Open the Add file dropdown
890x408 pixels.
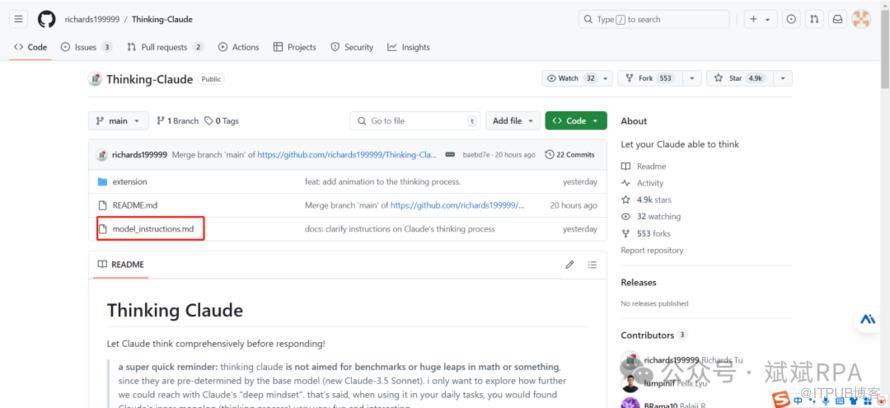tap(513, 121)
